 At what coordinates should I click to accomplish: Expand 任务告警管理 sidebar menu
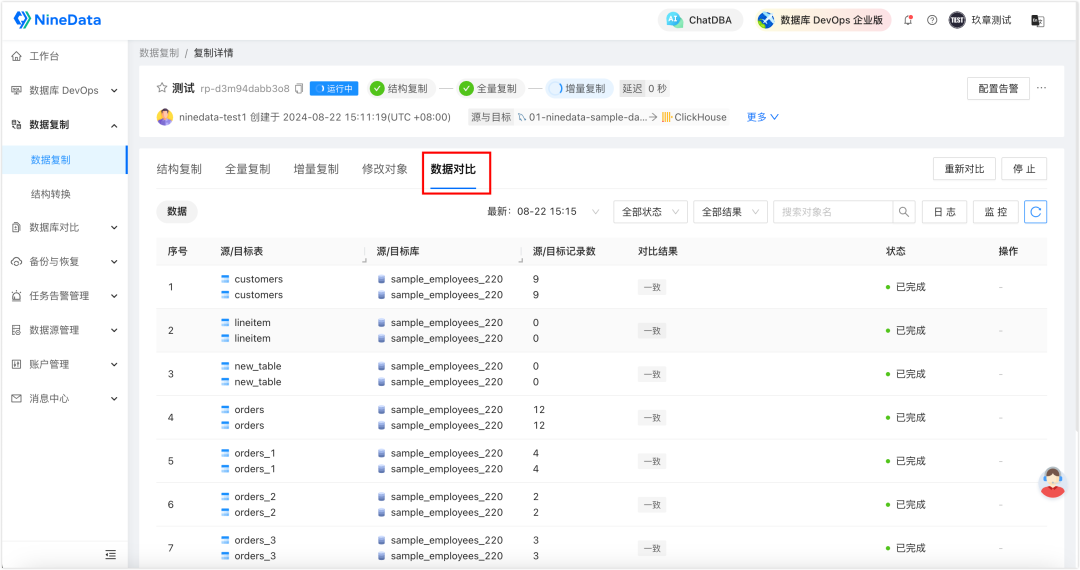coord(64,296)
